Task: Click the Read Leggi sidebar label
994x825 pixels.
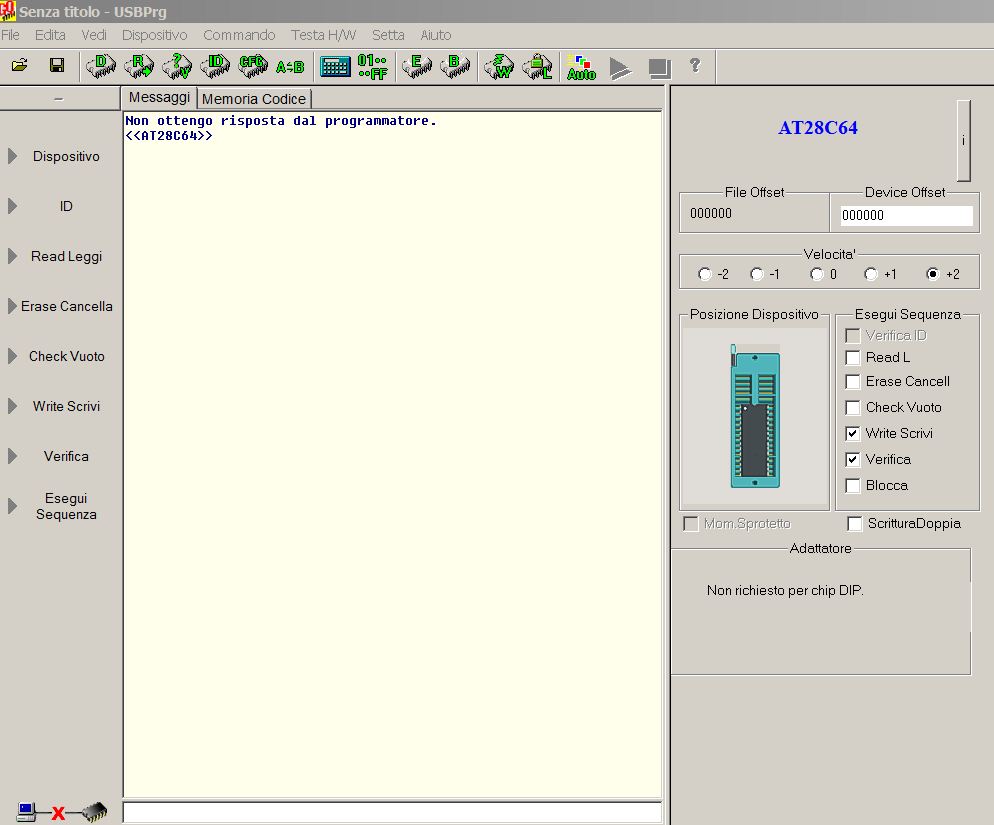Action: [67, 256]
